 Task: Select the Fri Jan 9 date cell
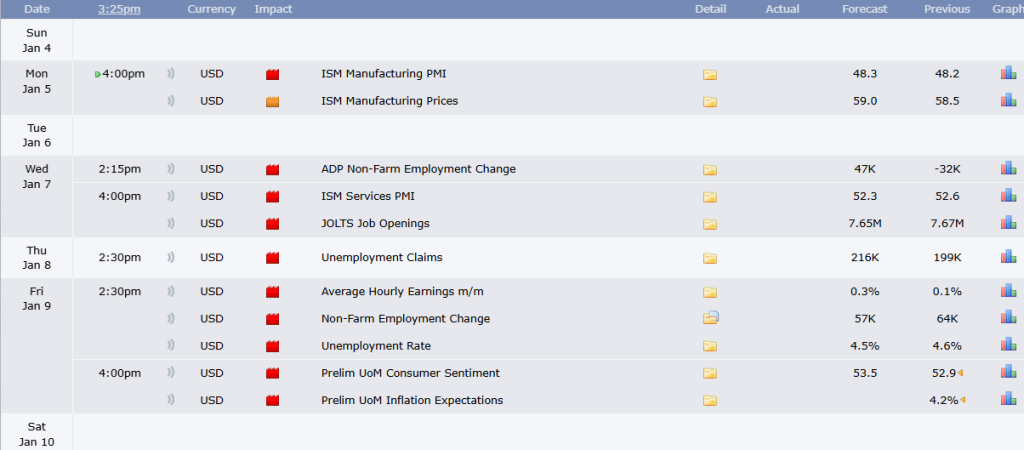(37, 298)
